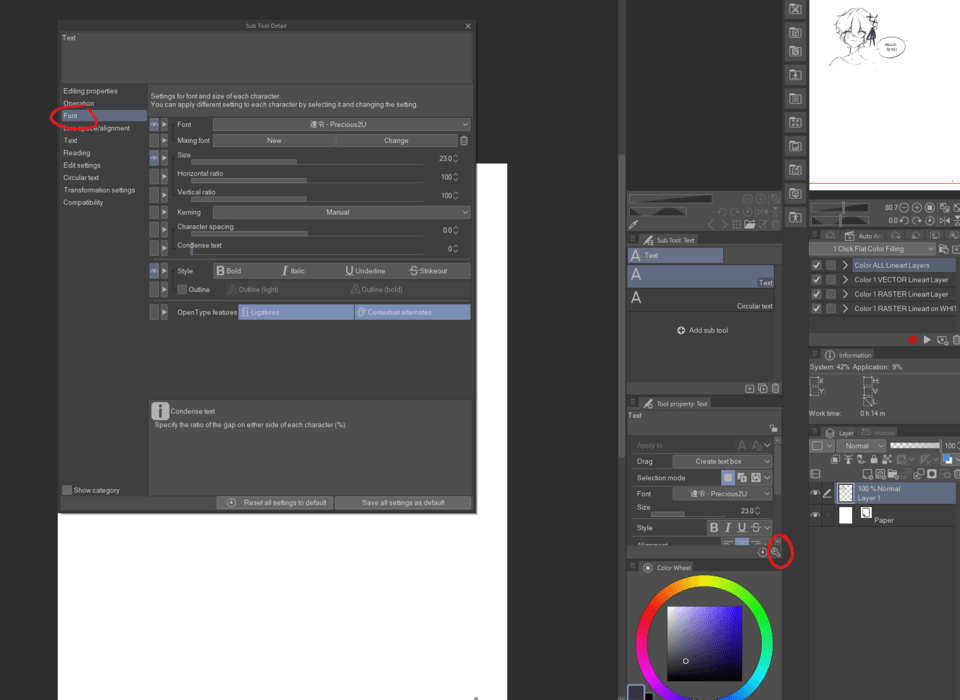Expand Color 1 RASTER Lineart Layer action
960x700 pixels.
(846, 294)
